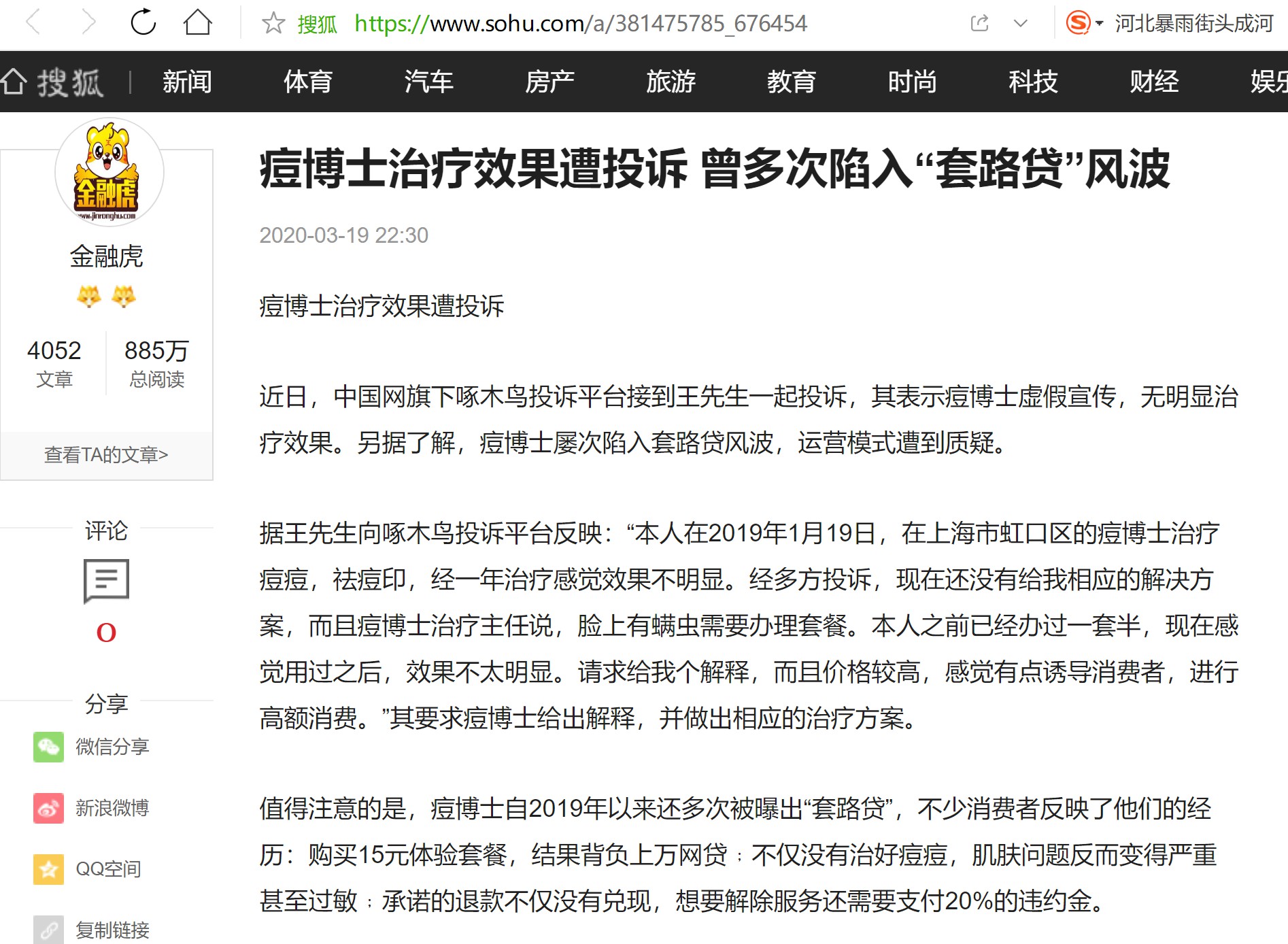Viewport: 1288px width, 944px height.
Task: Click the 搜狐 site label in address bar
Action: coord(318,24)
